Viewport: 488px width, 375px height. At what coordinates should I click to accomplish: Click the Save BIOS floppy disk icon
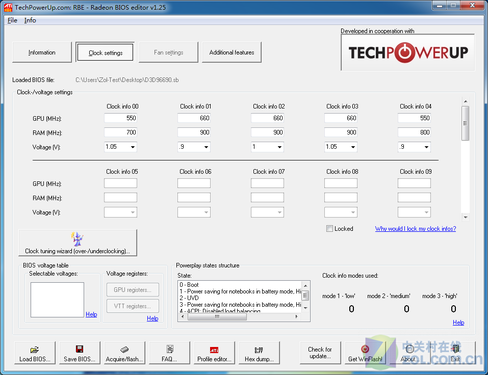pyautogui.click(x=79, y=349)
